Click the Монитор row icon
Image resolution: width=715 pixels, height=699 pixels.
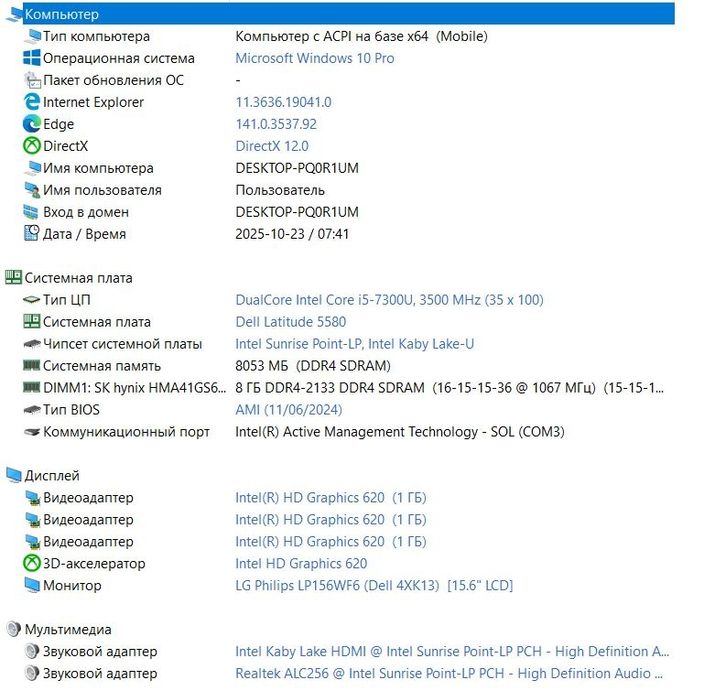(x=32, y=585)
